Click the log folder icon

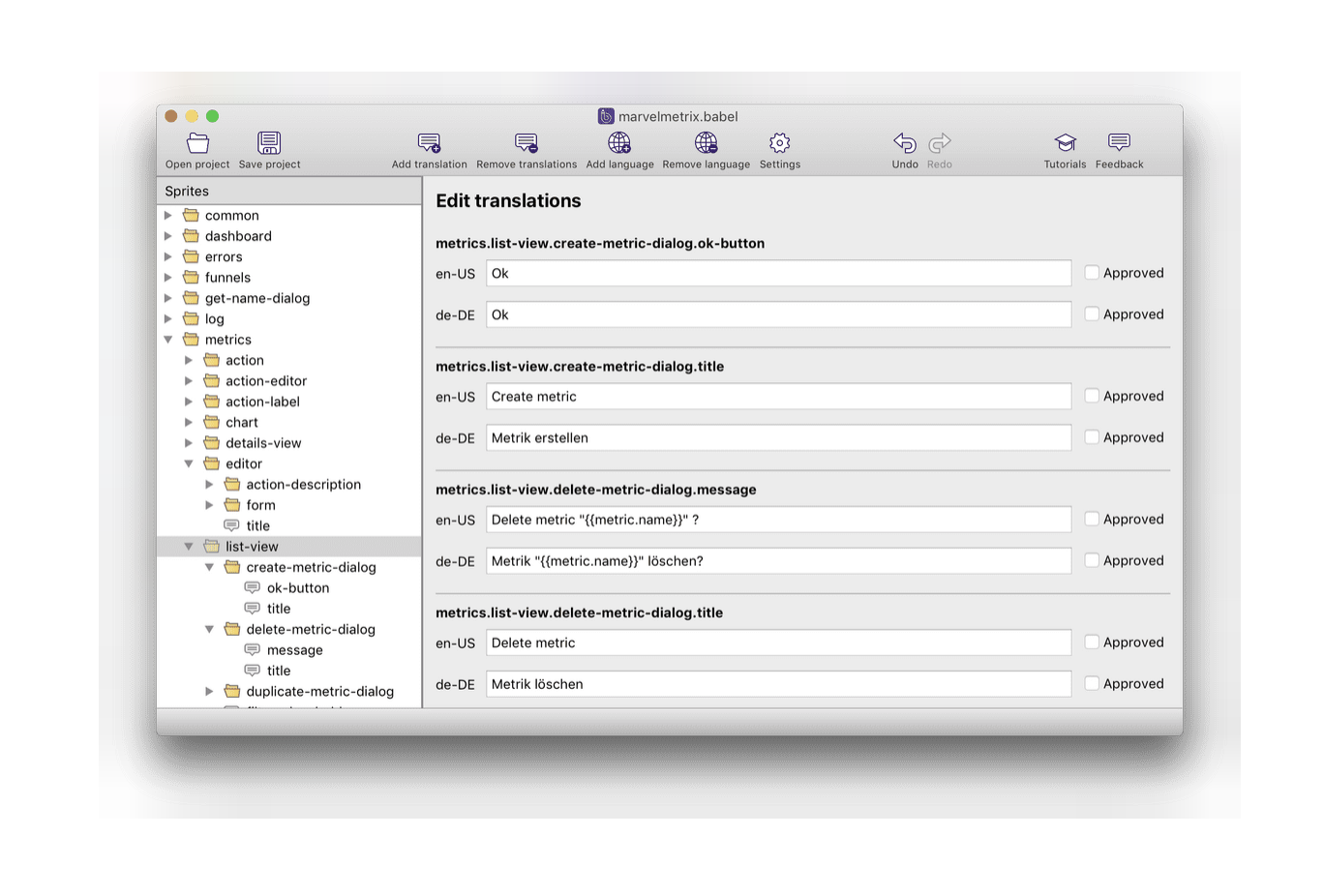(x=192, y=318)
